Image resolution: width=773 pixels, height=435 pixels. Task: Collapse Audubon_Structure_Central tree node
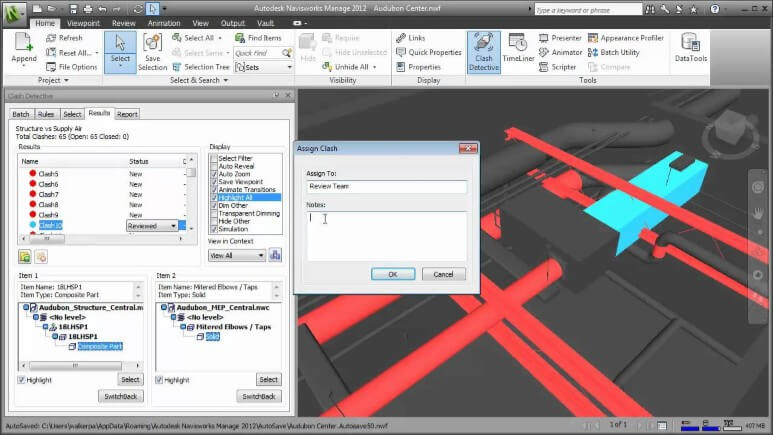pos(26,307)
